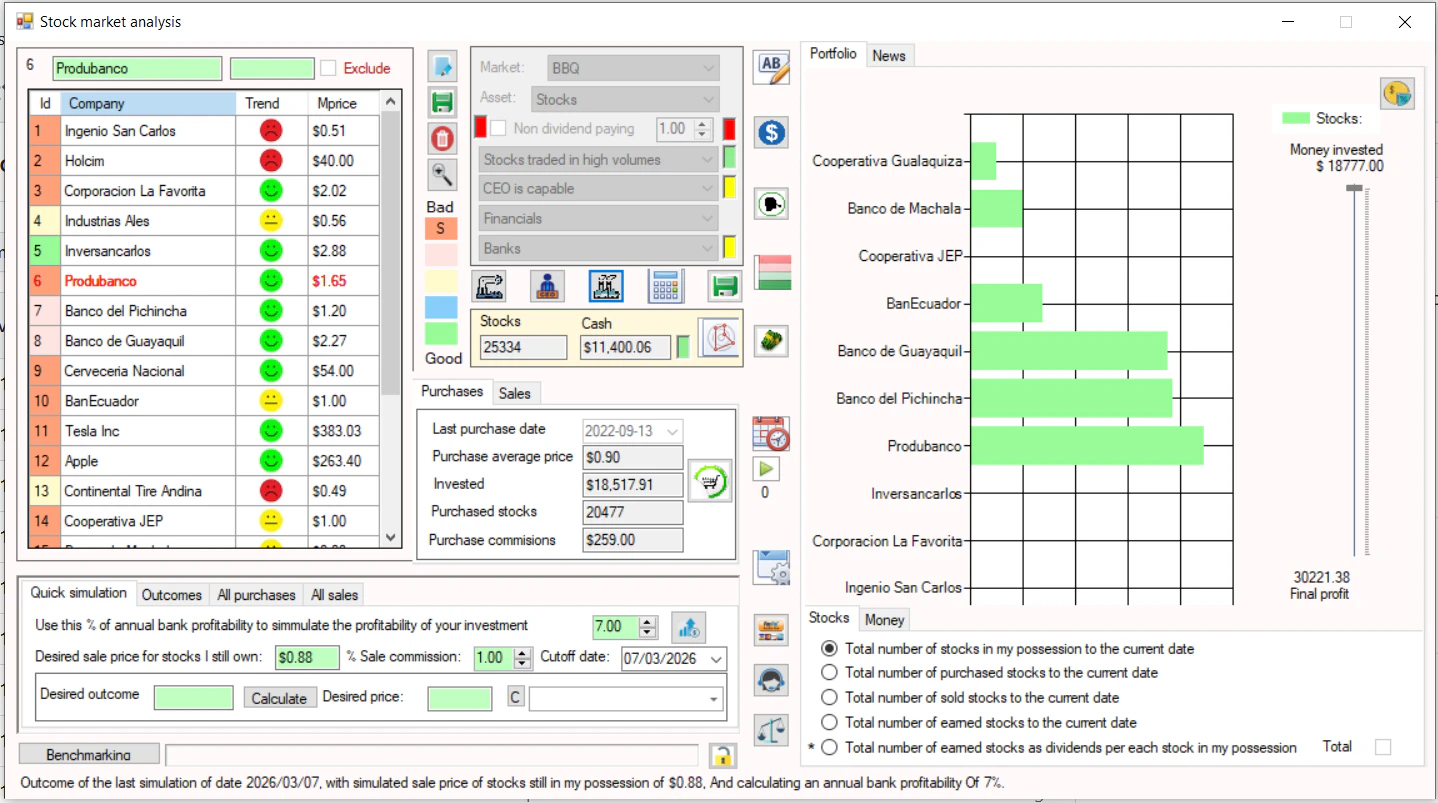Click the C button near Desired price
The image size is (1438, 803).
pyautogui.click(x=516, y=697)
